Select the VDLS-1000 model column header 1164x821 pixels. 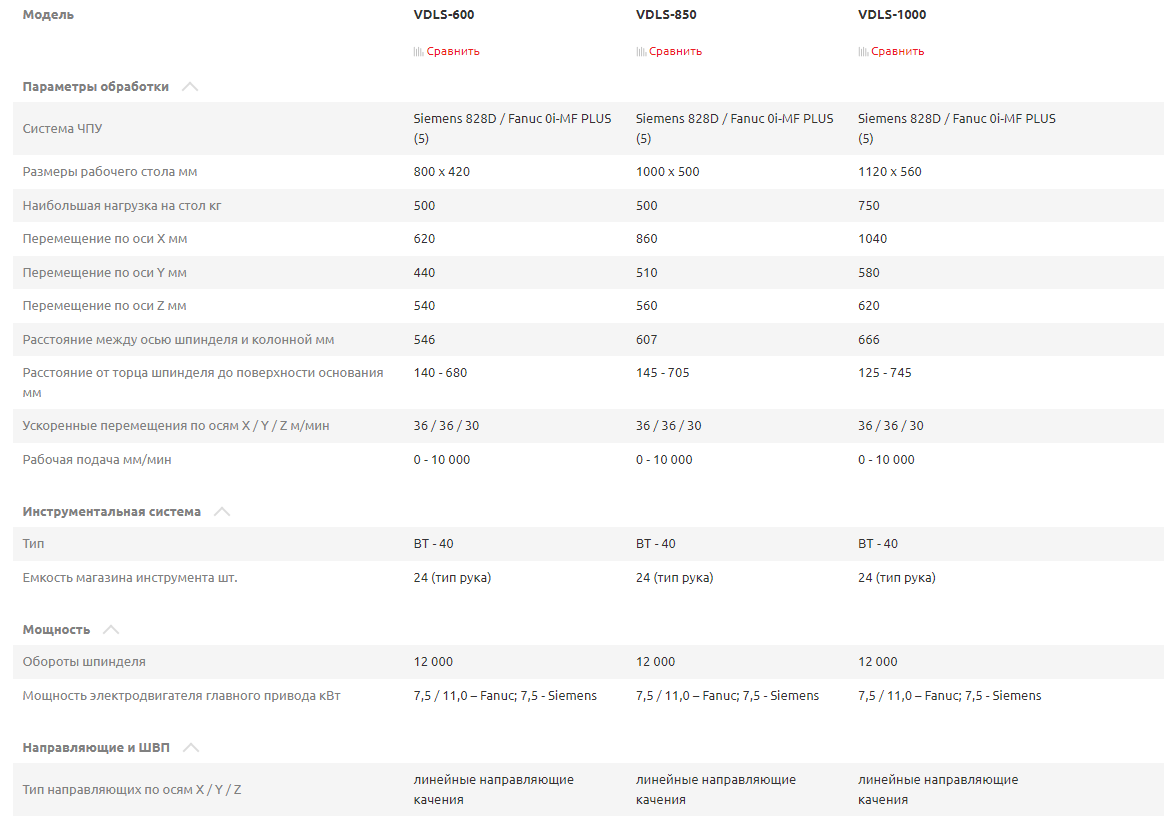click(892, 15)
